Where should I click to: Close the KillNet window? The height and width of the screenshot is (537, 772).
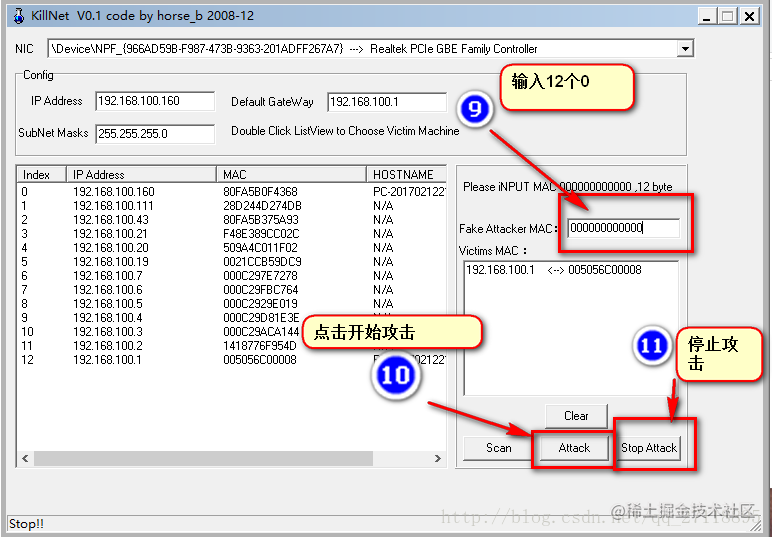tap(749, 16)
